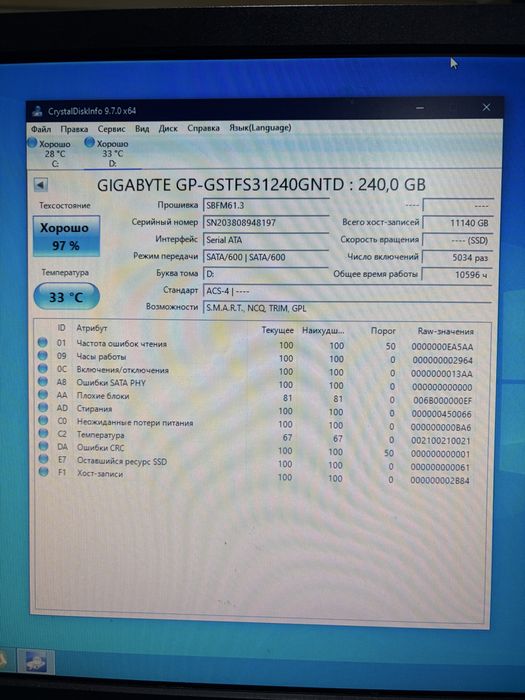Click rotation rate value ---- (SSD)
The height and width of the screenshot is (700, 525).
coord(457,240)
